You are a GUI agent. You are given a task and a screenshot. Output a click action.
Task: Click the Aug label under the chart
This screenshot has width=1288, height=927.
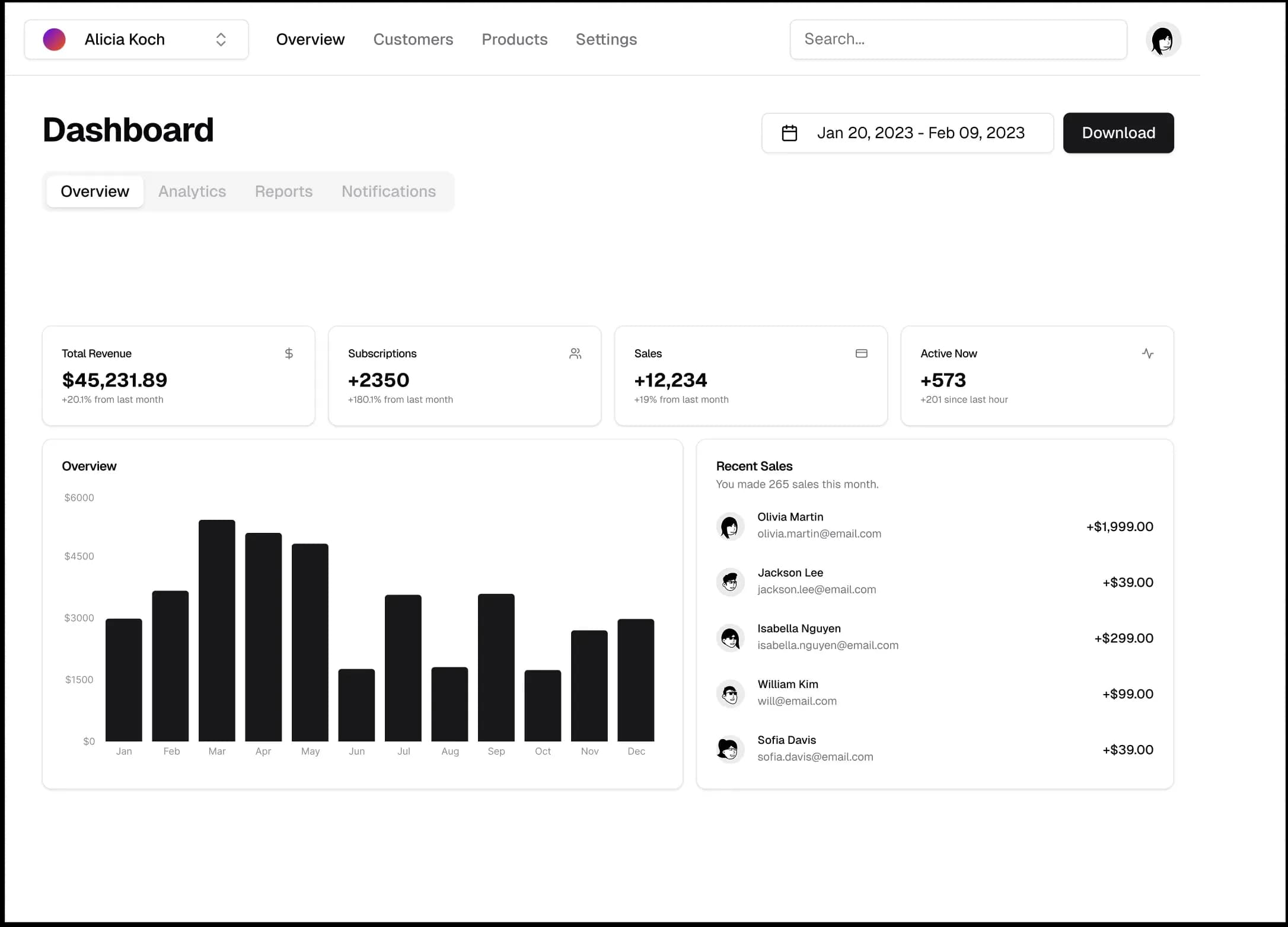tap(450, 751)
